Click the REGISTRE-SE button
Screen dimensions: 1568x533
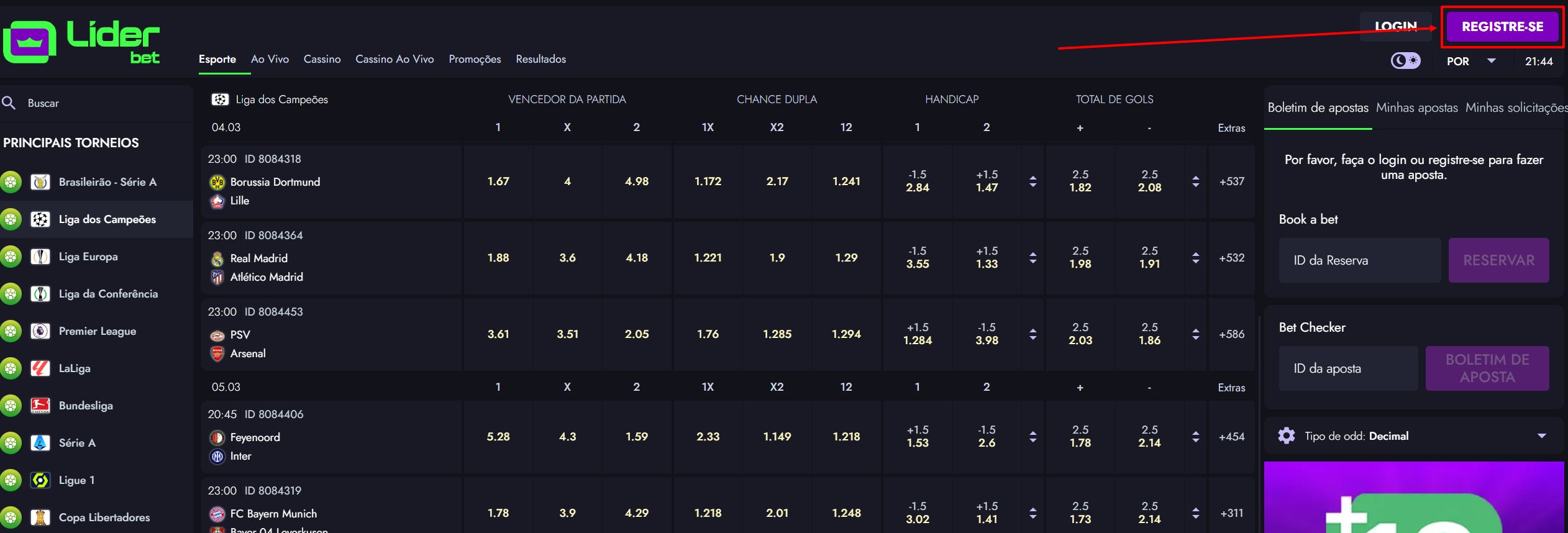click(x=1502, y=27)
